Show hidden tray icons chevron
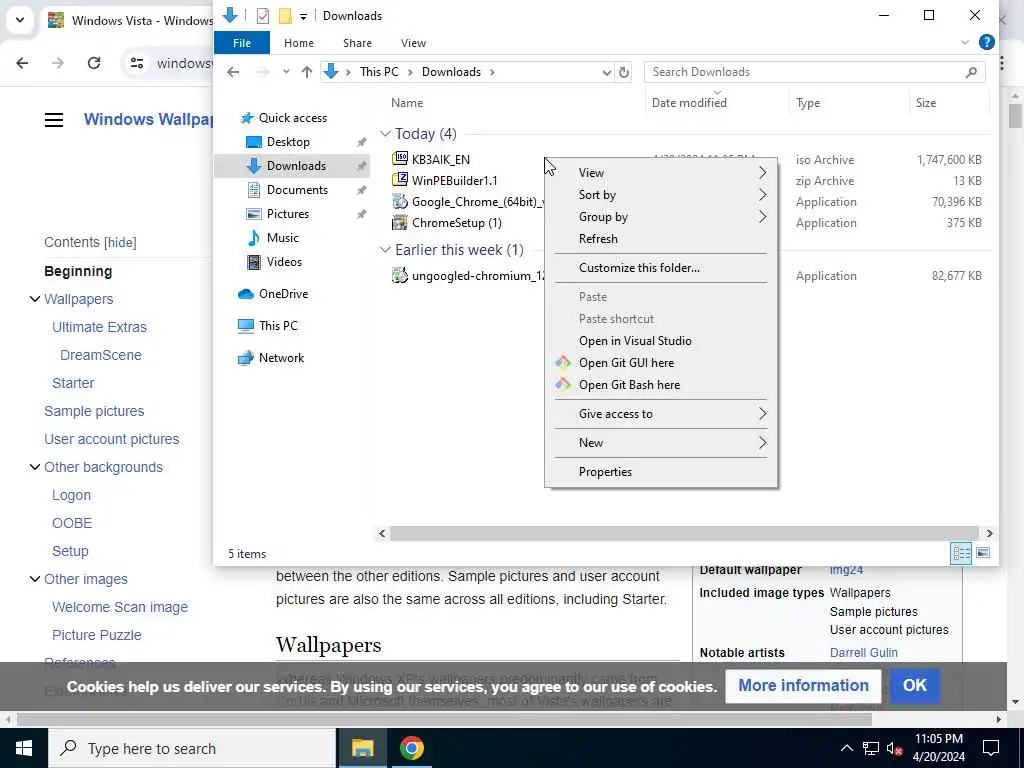 [846, 748]
